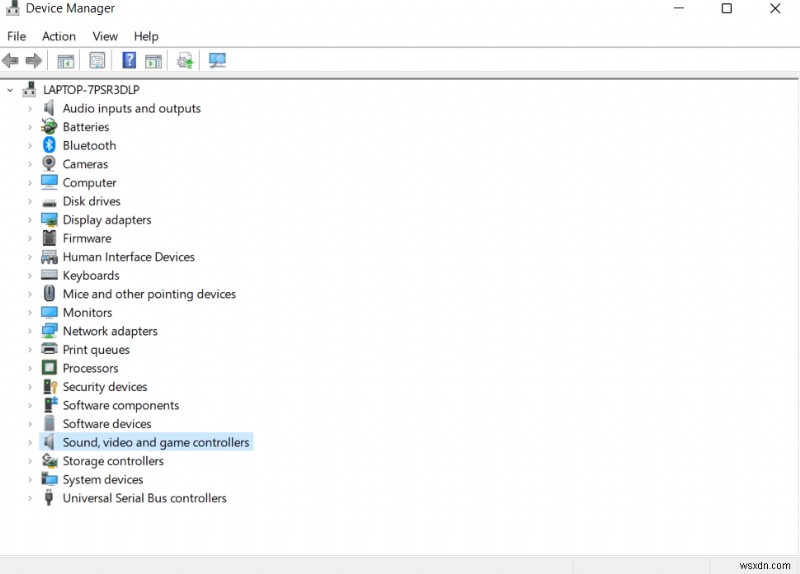Open the File menu
The width and height of the screenshot is (800, 574).
click(16, 36)
